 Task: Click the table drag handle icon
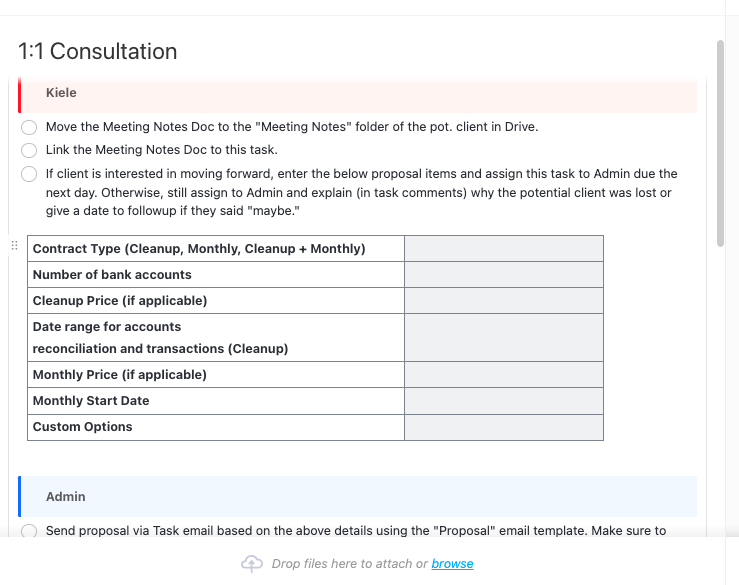(x=14, y=246)
